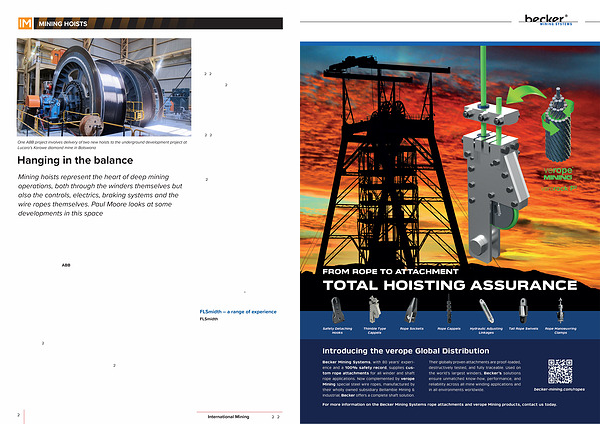Click the becker Mining Systems logo
This screenshot has height=424, width=600.
(x=548, y=20)
